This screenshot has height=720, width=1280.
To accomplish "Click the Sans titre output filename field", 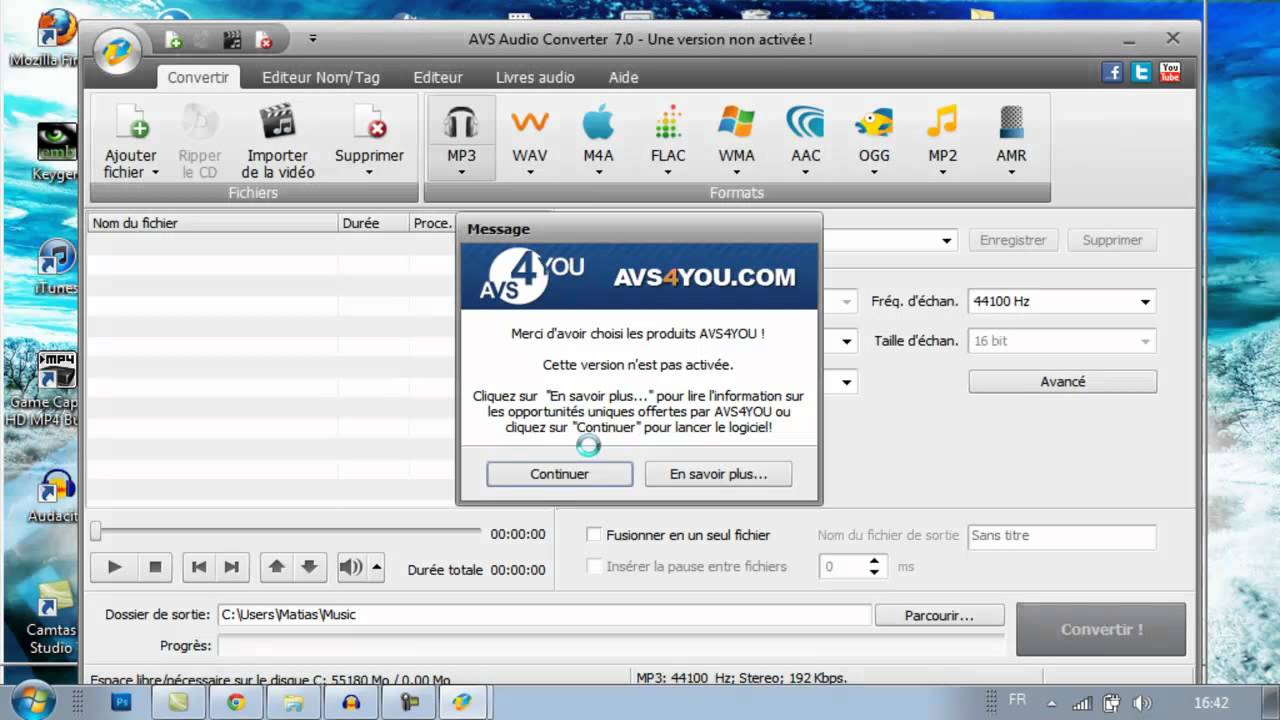I will click(1062, 536).
